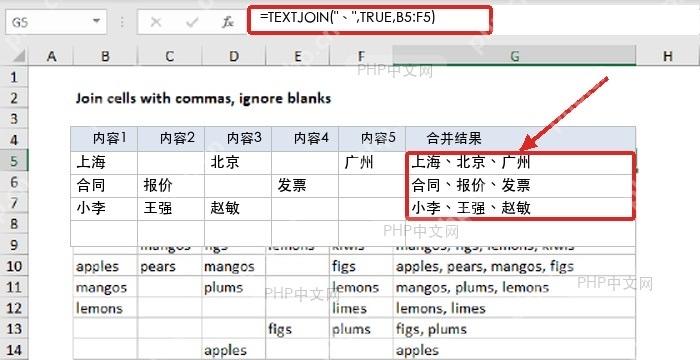Select the cell containing 合同
The image size is (700, 360).
pos(104,186)
